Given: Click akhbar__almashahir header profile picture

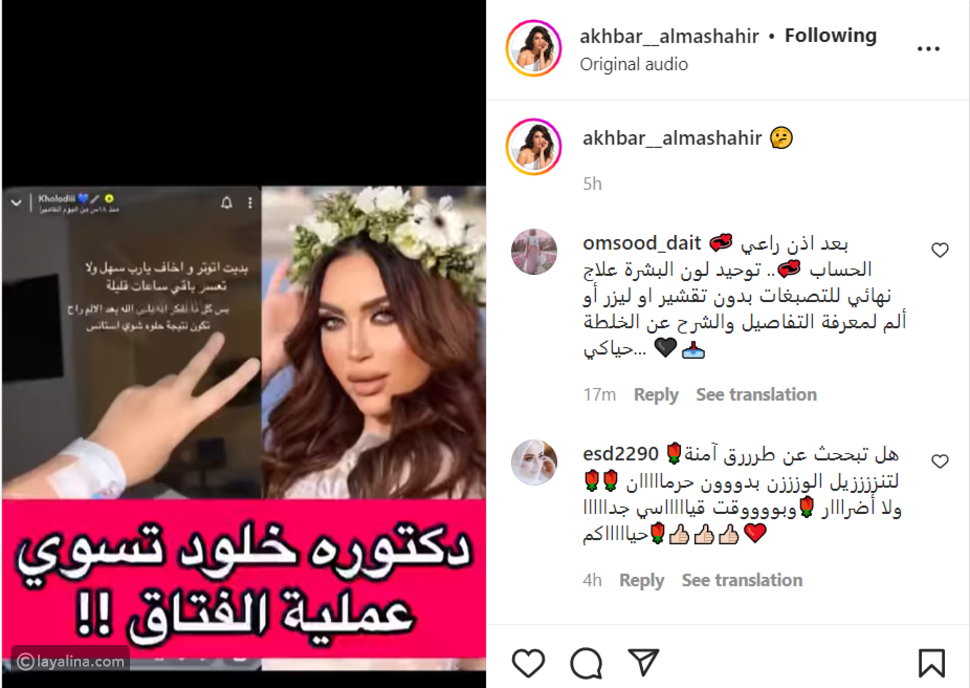Looking at the screenshot, I should click(x=534, y=48).
